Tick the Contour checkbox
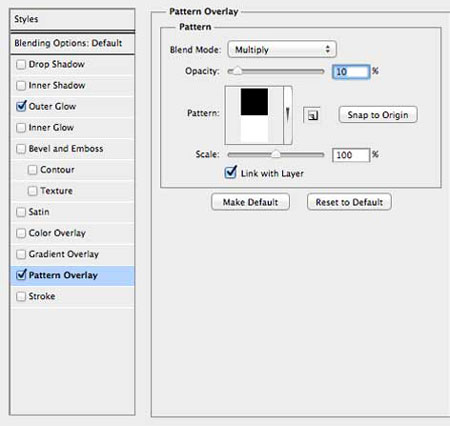450x426 pixels. point(32,170)
